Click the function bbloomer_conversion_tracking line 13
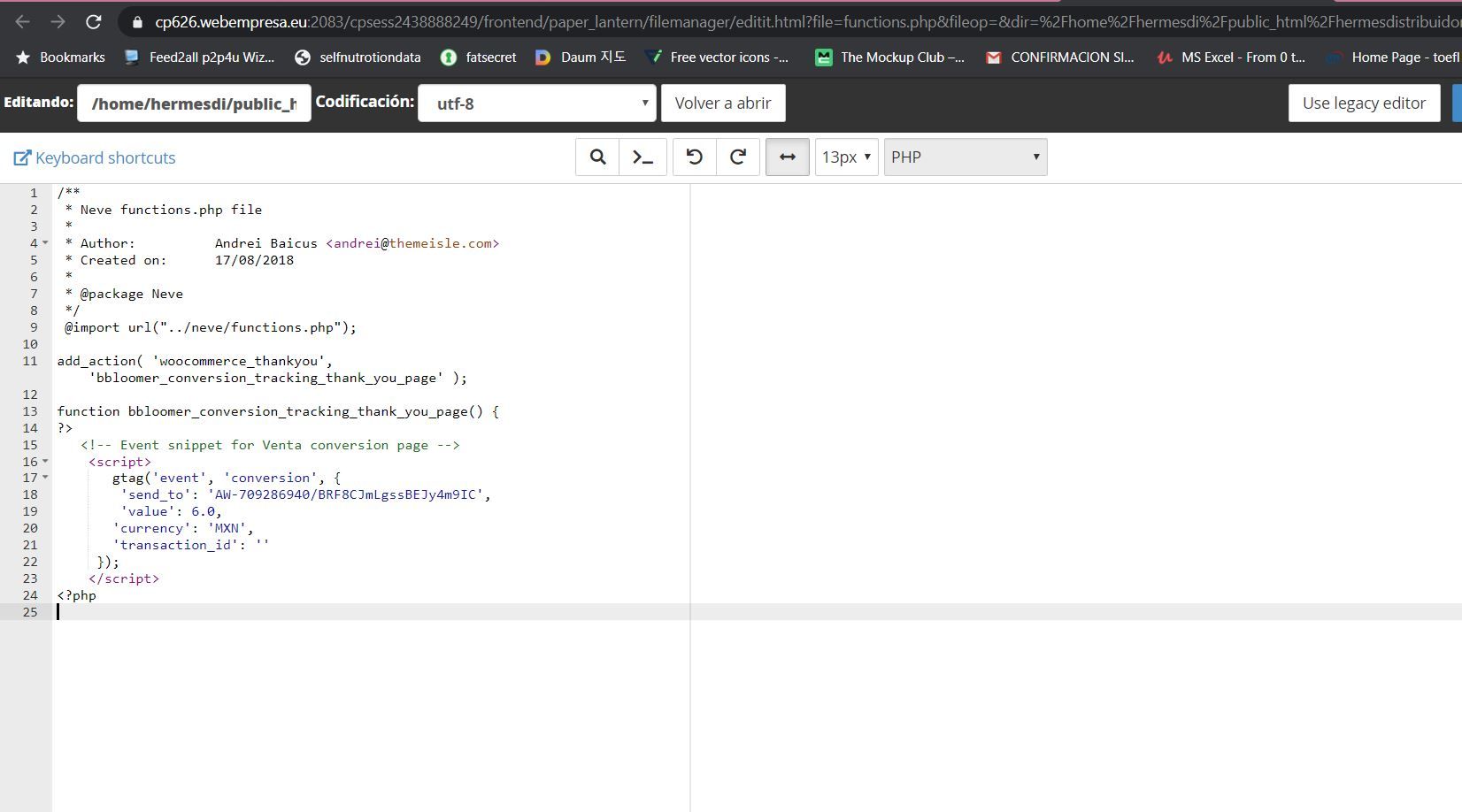The height and width of the screenshot is (812, 1462). 278,411
